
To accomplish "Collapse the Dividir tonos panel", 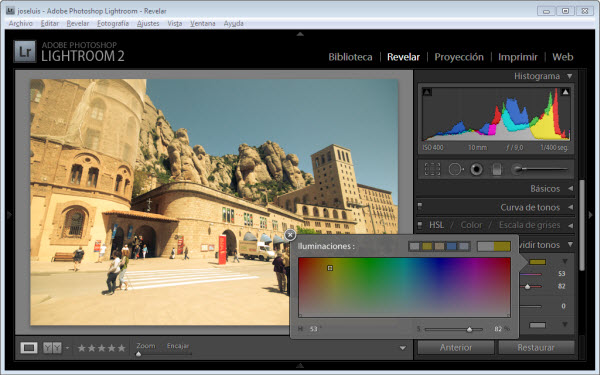I will coord(570,244).
